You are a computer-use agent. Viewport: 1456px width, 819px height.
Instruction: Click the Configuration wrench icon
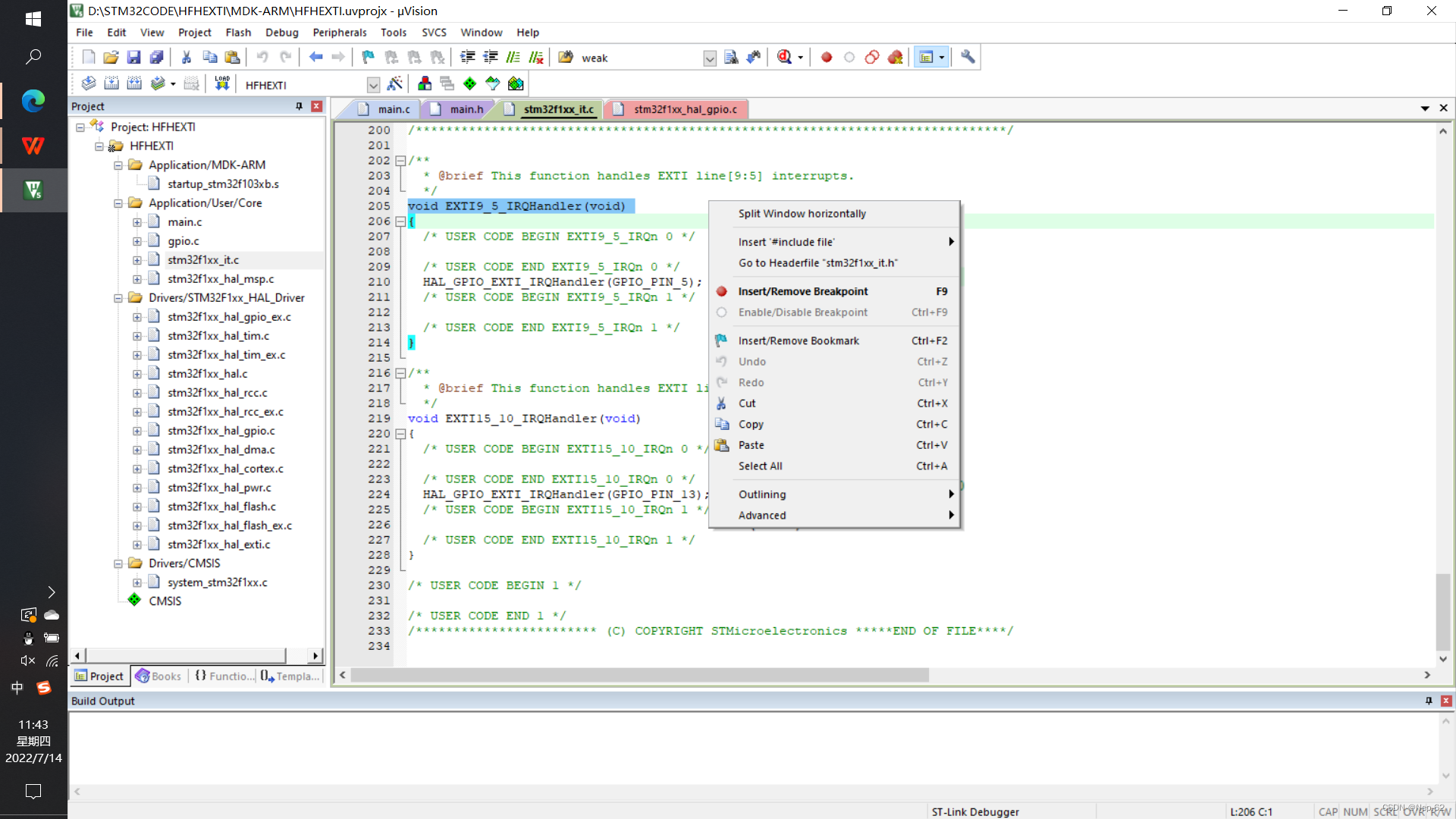tap(968, 57)
